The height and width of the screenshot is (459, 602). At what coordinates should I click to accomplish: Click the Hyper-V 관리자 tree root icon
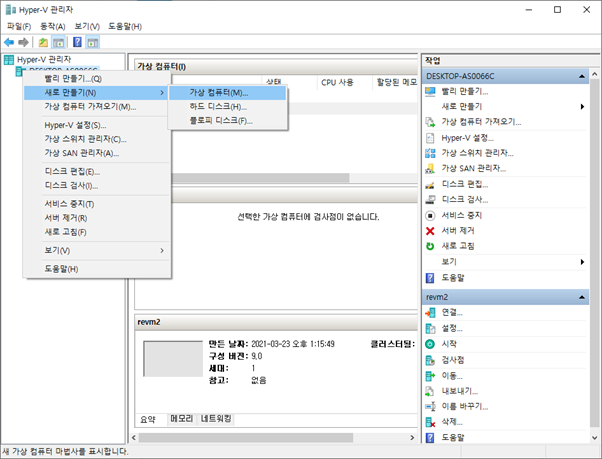pyautogui.click(x=8, y=59)
